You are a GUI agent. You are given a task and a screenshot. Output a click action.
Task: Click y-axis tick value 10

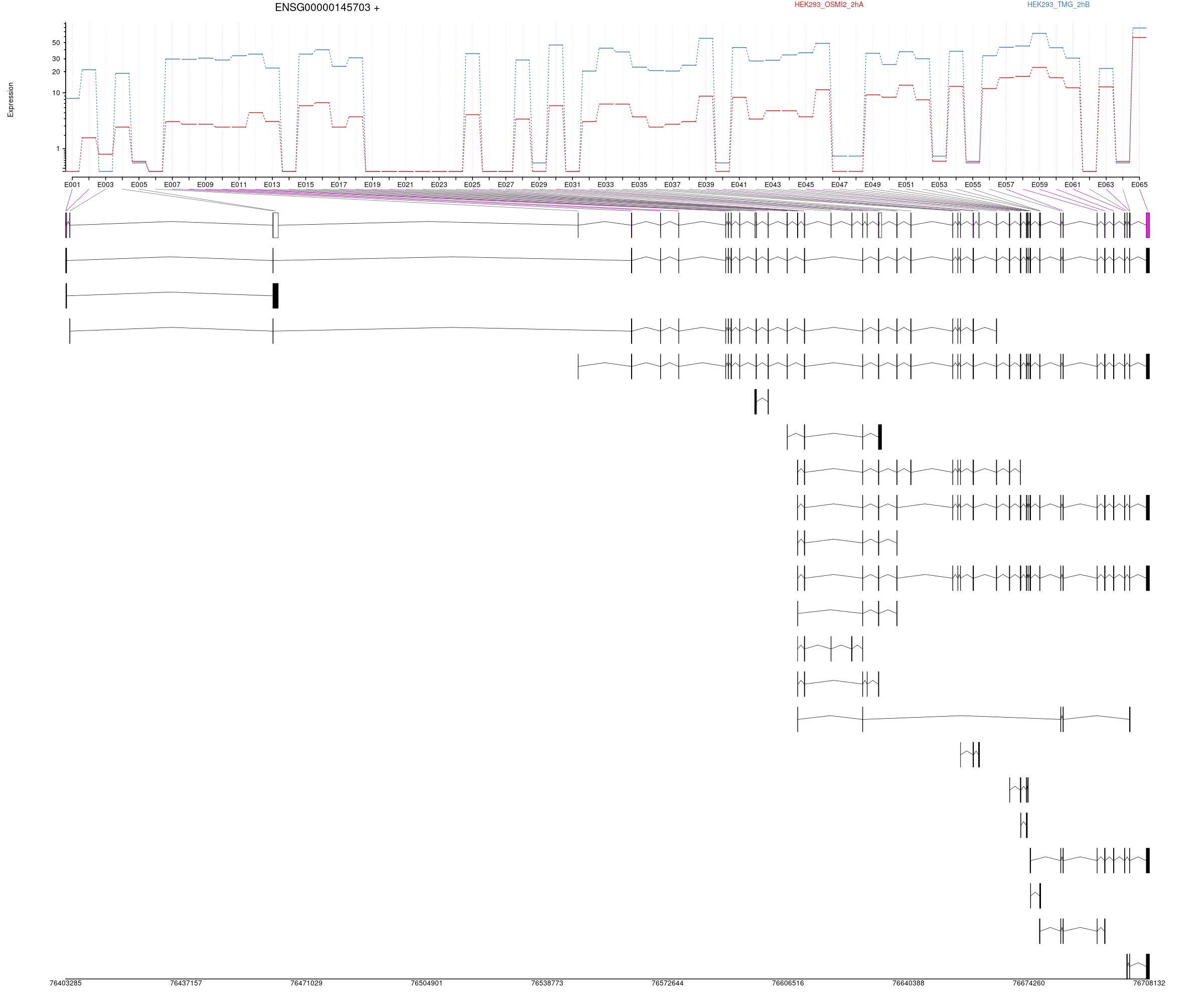[x=56, y=93]
